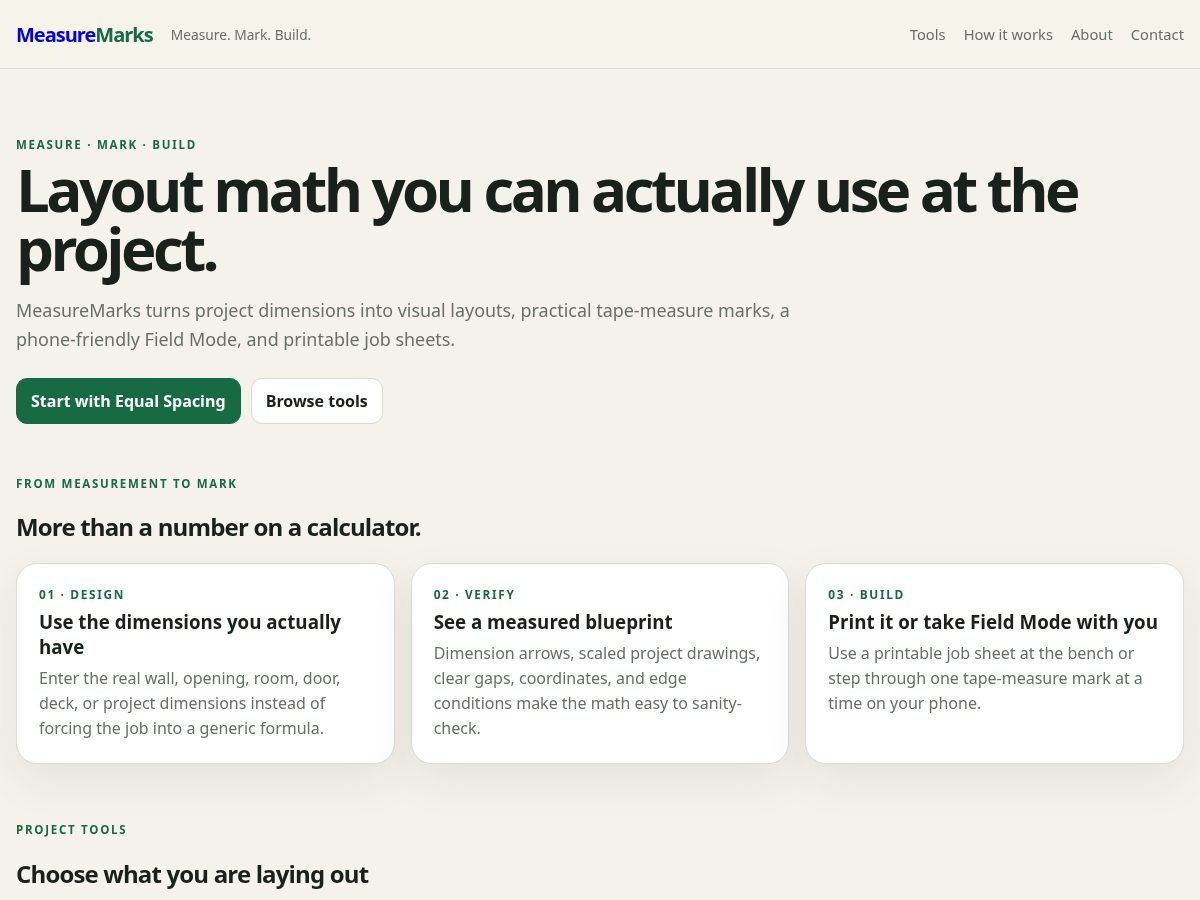The height and width of the screenshot is (900, 1200).
Task: Click 'Use the dimensions you actually have' title
Action: click(x=190, y=634)
